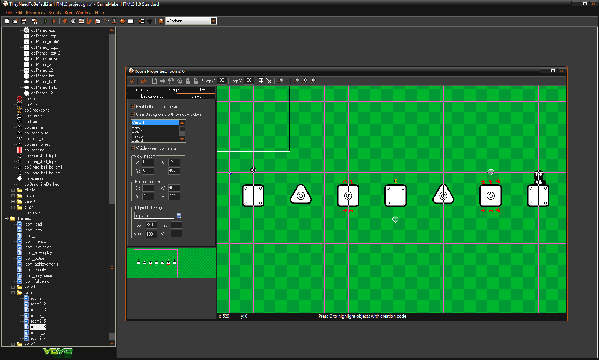599x361 pixels.
Task: Click the Snap X value field
Action: click(222, 81)
